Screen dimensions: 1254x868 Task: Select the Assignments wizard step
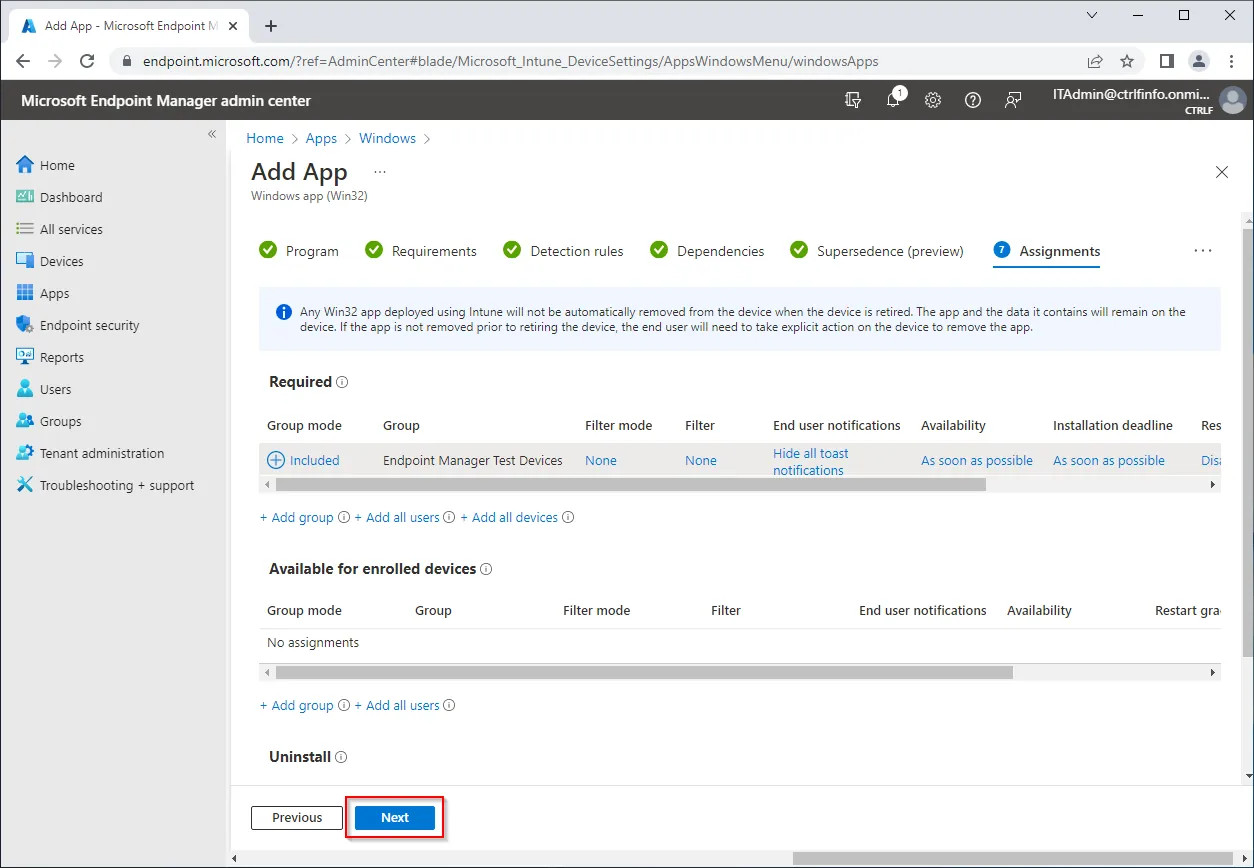(1047, 251)
